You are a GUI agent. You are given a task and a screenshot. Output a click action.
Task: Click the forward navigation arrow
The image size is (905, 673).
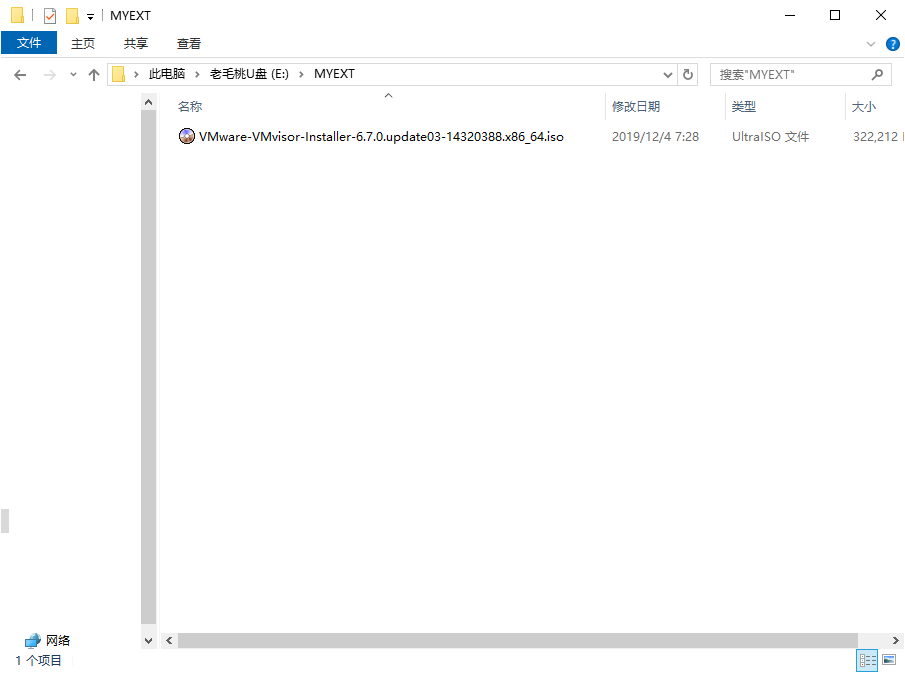point(50,74)
